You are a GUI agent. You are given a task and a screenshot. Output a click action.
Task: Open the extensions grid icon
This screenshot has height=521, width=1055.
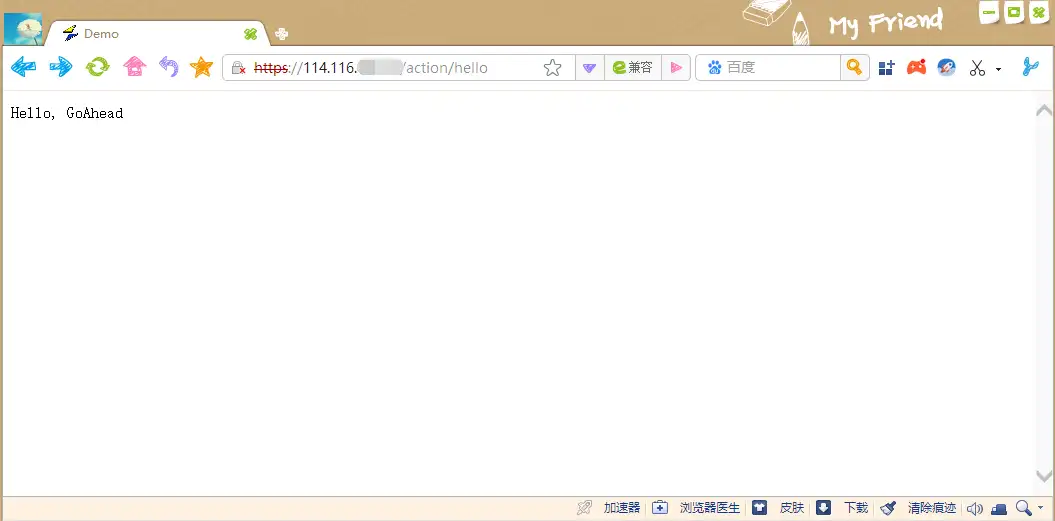click(x=886, y=68)
